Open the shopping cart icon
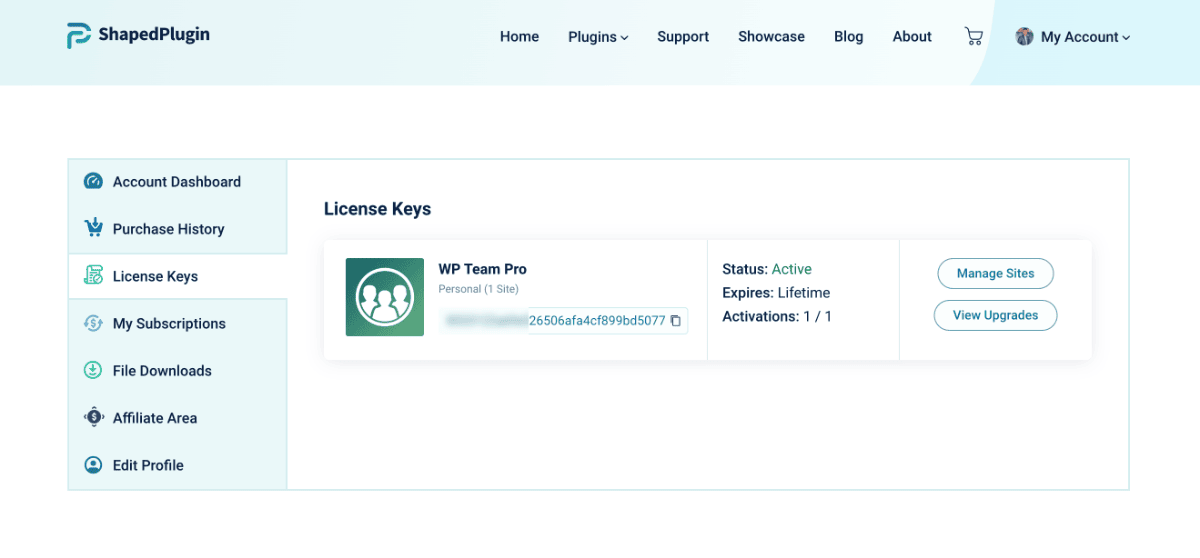Image resolution: width=1200 pixels, height=558 pixels. 973,36
